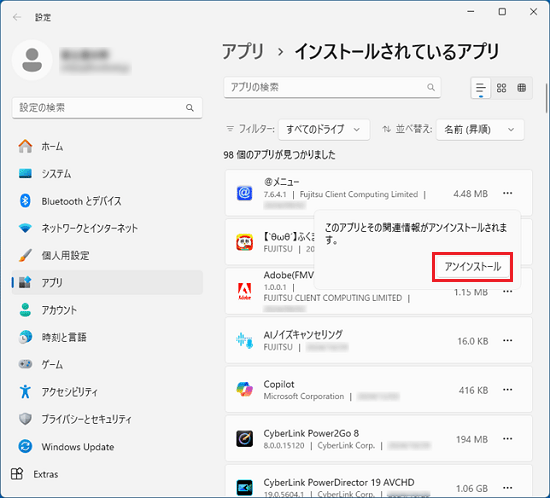Image resolution: width=550 pixels, height=498 pixels.
Task: Select アプリ in the sidebar
Action: [107, 282]
